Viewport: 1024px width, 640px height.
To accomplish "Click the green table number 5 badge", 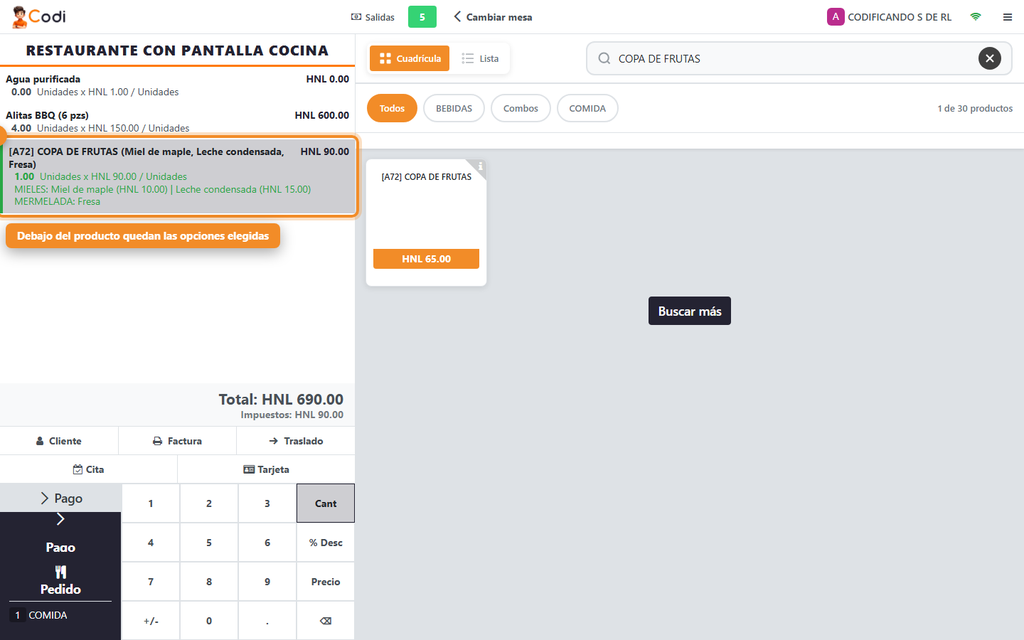I will [x=422, y=17].
